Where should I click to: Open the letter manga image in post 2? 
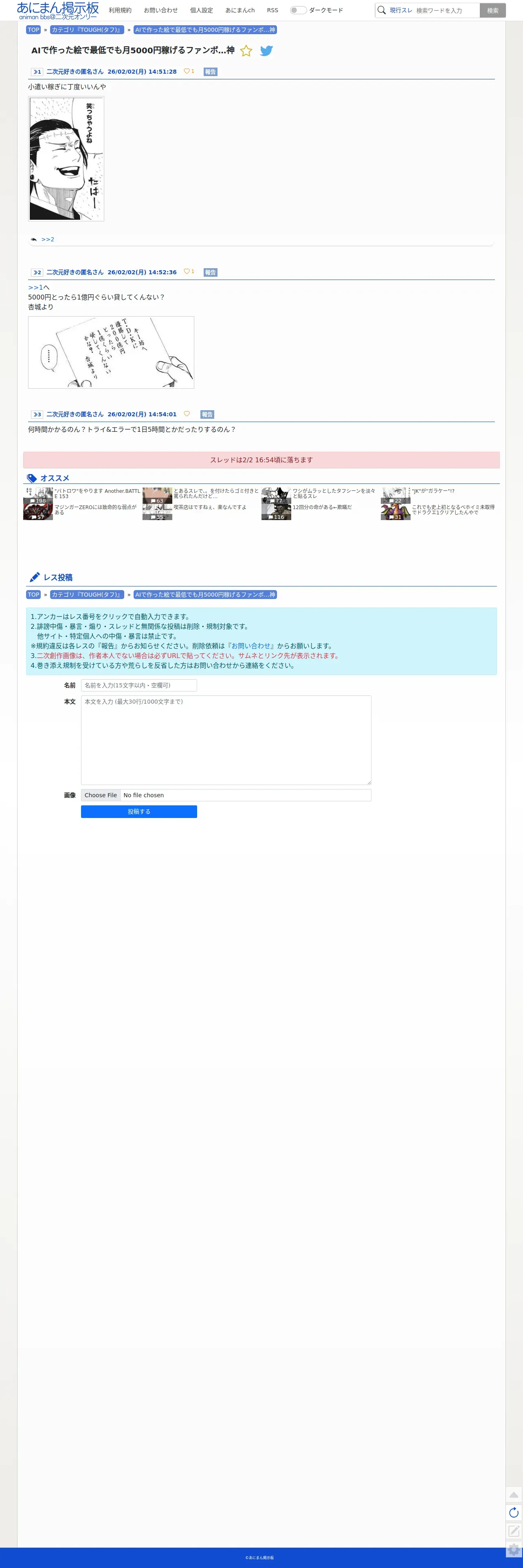coord(111,352)
